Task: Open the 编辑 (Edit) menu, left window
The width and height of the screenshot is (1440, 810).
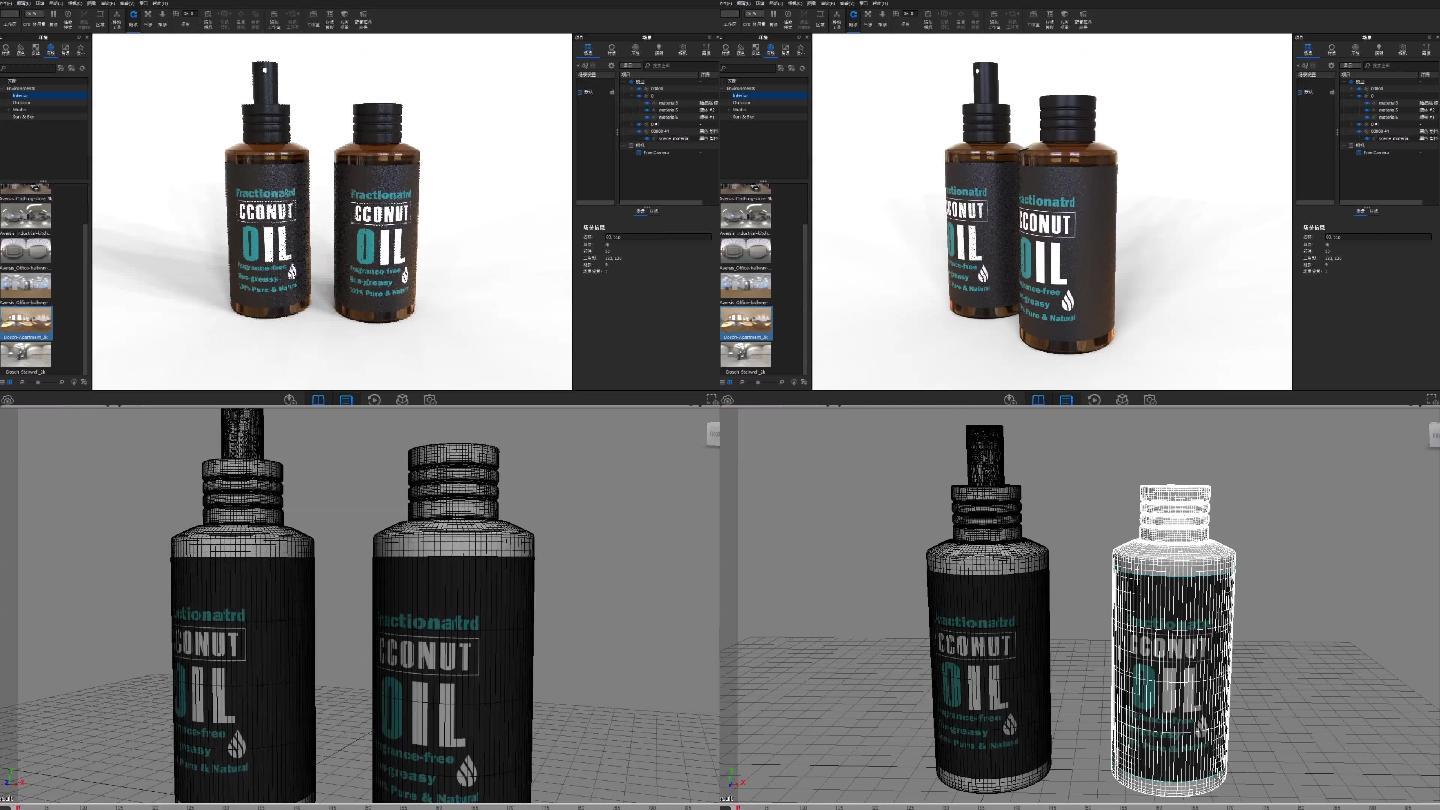Action: (x=22, y=3)
